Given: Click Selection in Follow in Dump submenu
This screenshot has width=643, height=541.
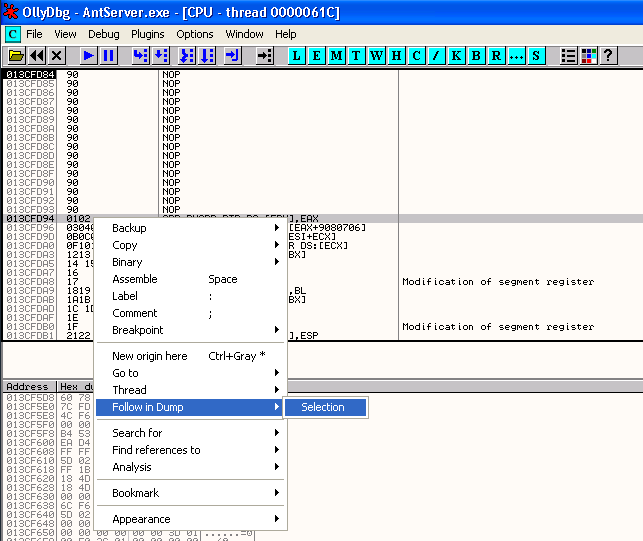Looking at the screenshot, I should click(326, 407).
